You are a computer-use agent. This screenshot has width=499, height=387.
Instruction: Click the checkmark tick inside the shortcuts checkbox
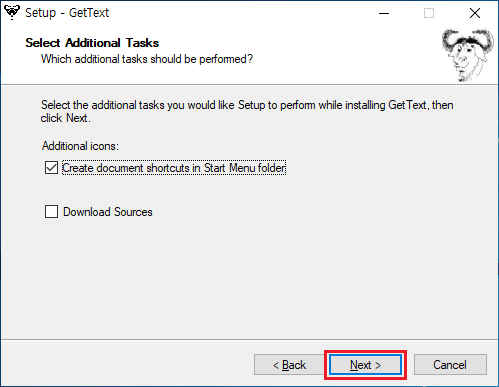click(x=51, y=168)
